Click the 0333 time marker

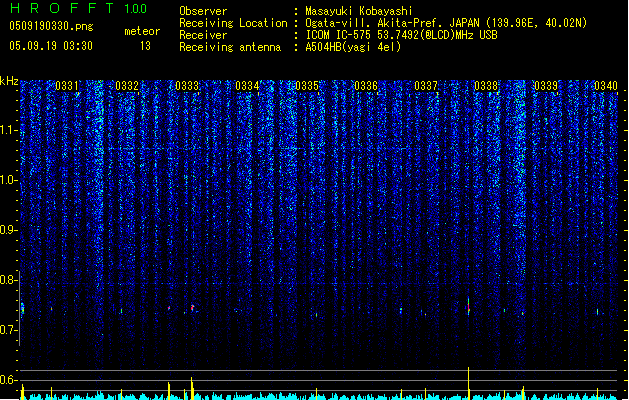tap(187, 86)
